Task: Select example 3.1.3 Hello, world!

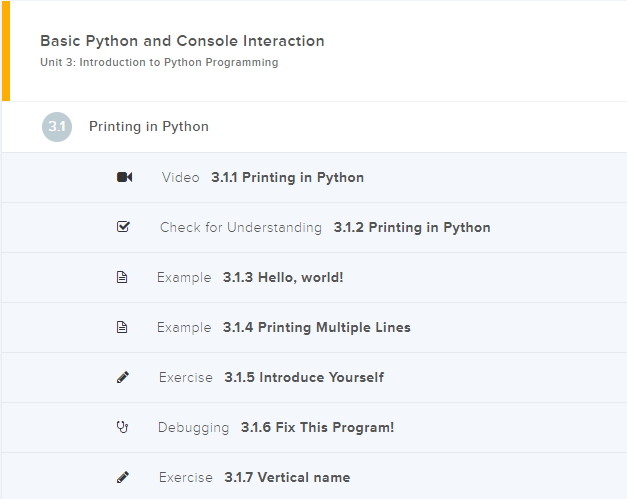Action: (x=283, y=278)
